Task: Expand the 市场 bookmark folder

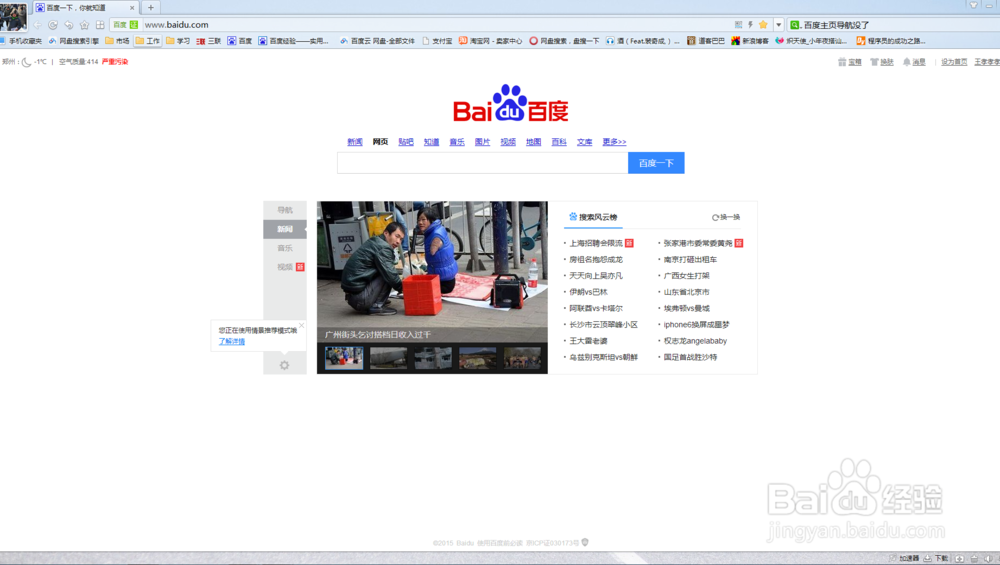Action: pos(117,41)
